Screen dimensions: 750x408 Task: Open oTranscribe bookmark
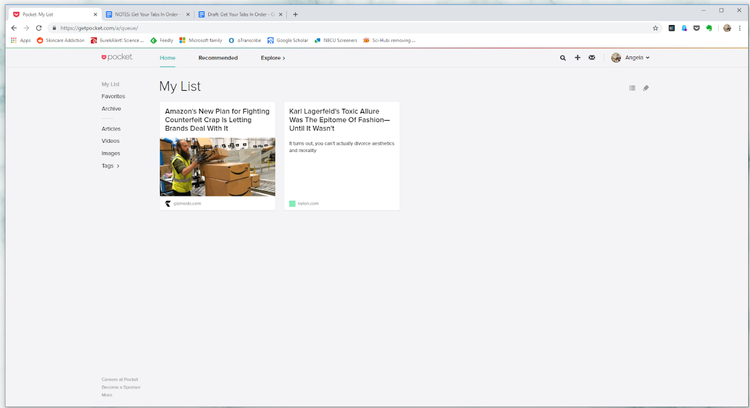coord(245,41)
